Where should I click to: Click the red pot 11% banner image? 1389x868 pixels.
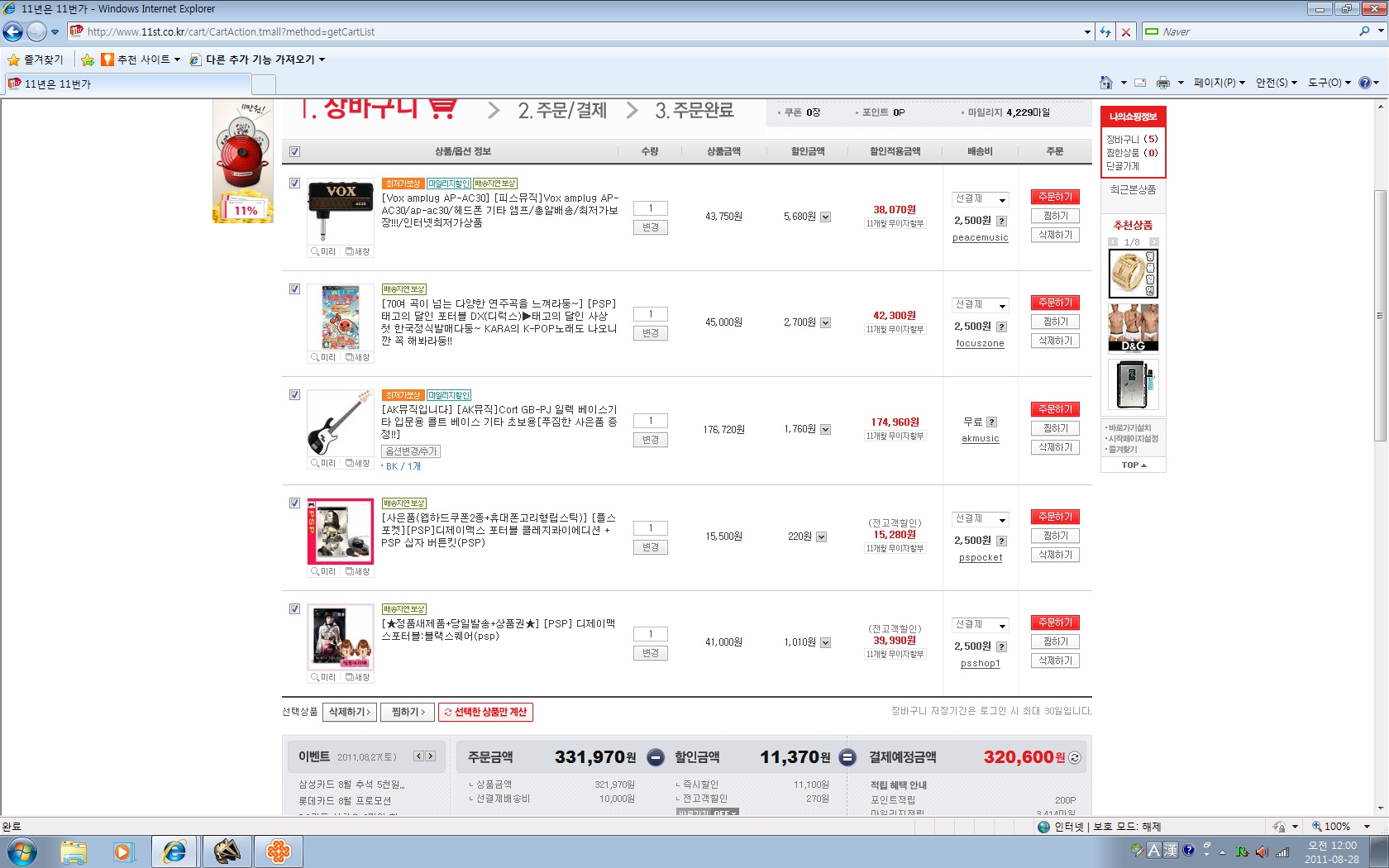pyautogui.click(x=243, y=161)
